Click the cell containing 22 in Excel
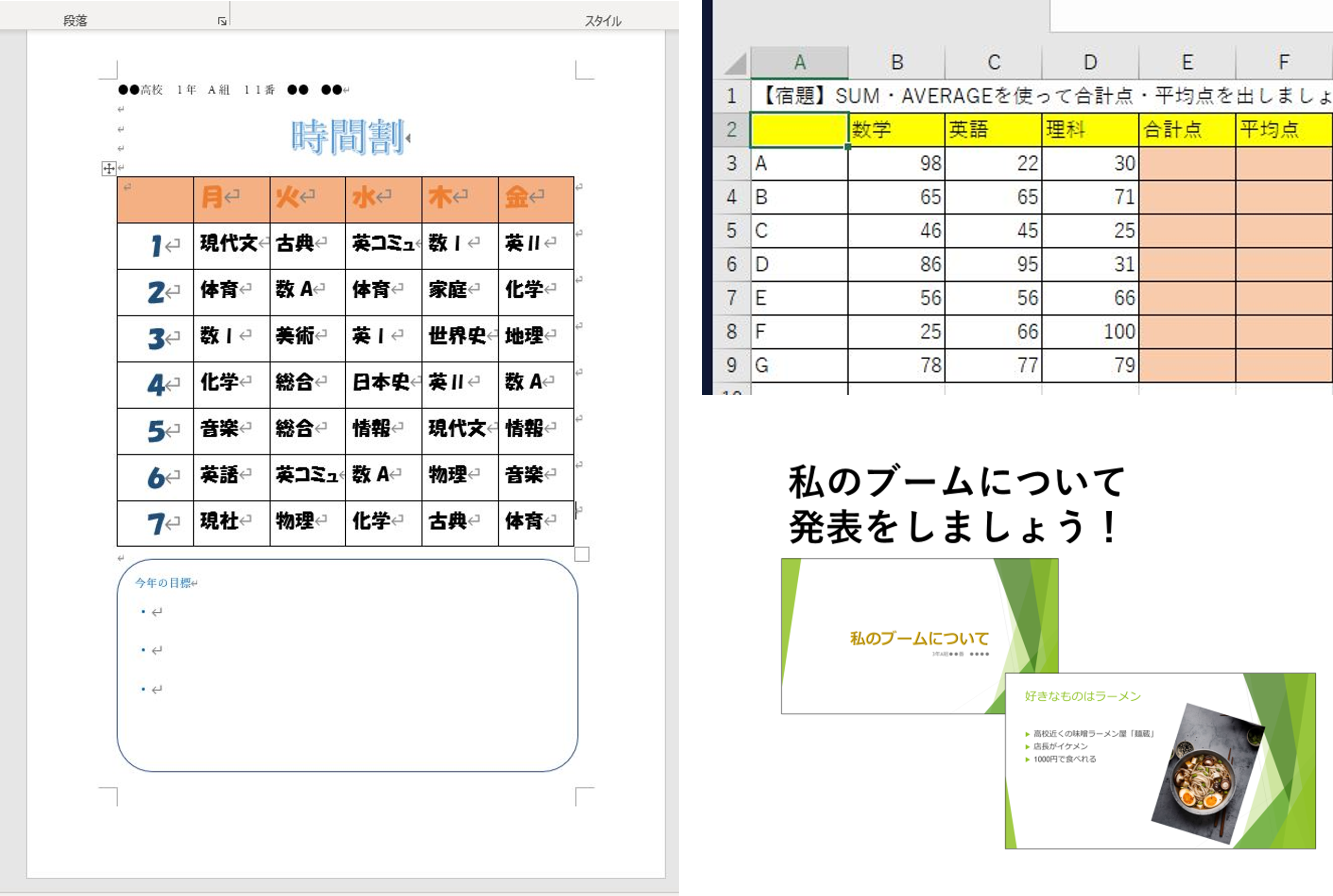 994,163
